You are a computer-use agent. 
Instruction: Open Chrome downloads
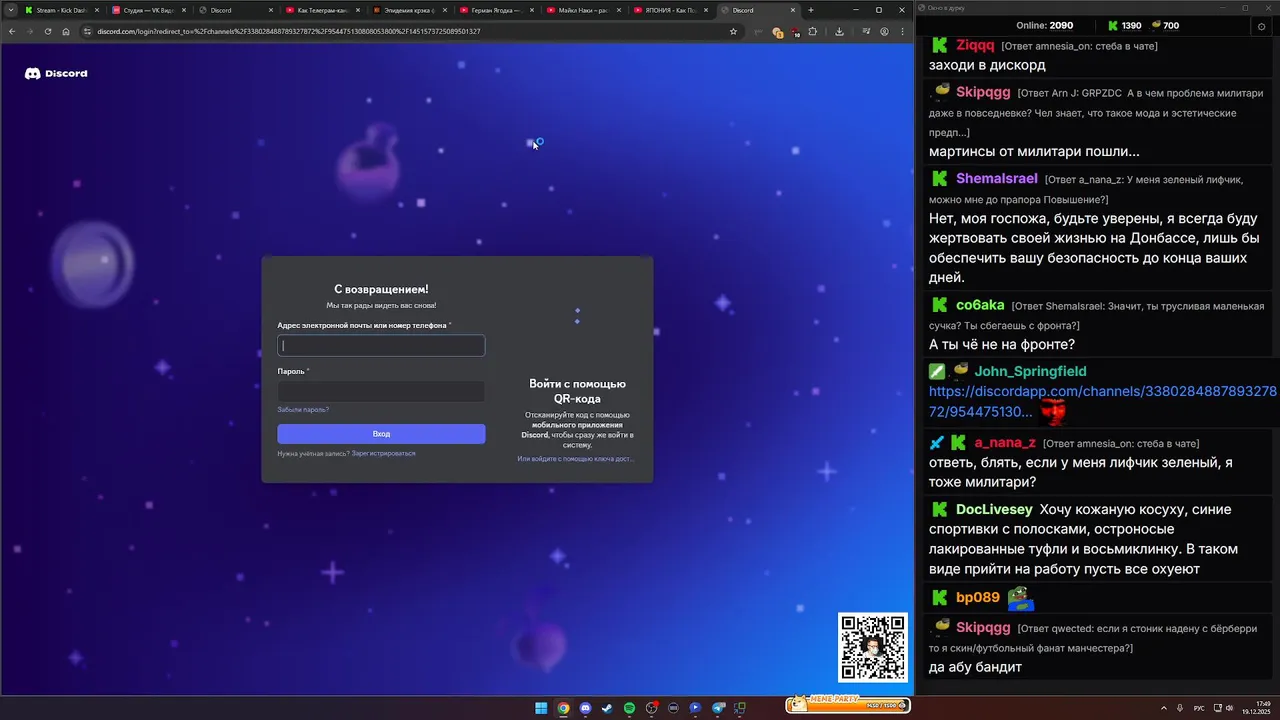(839, 31)
